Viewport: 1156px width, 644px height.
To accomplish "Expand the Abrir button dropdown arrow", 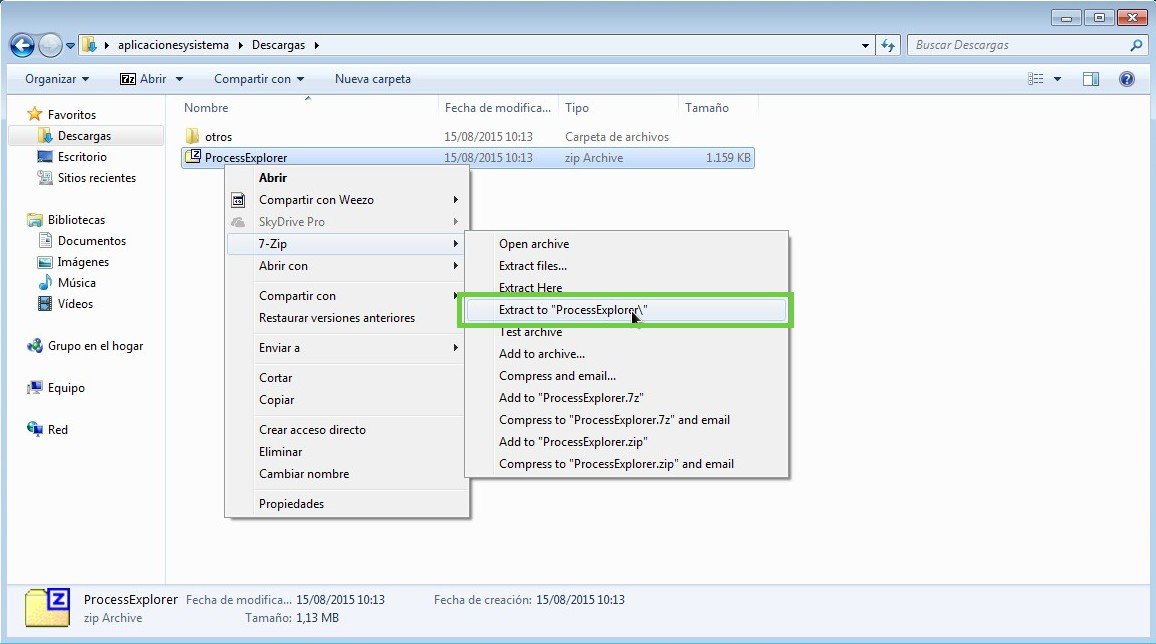I will tap(179, 79).
